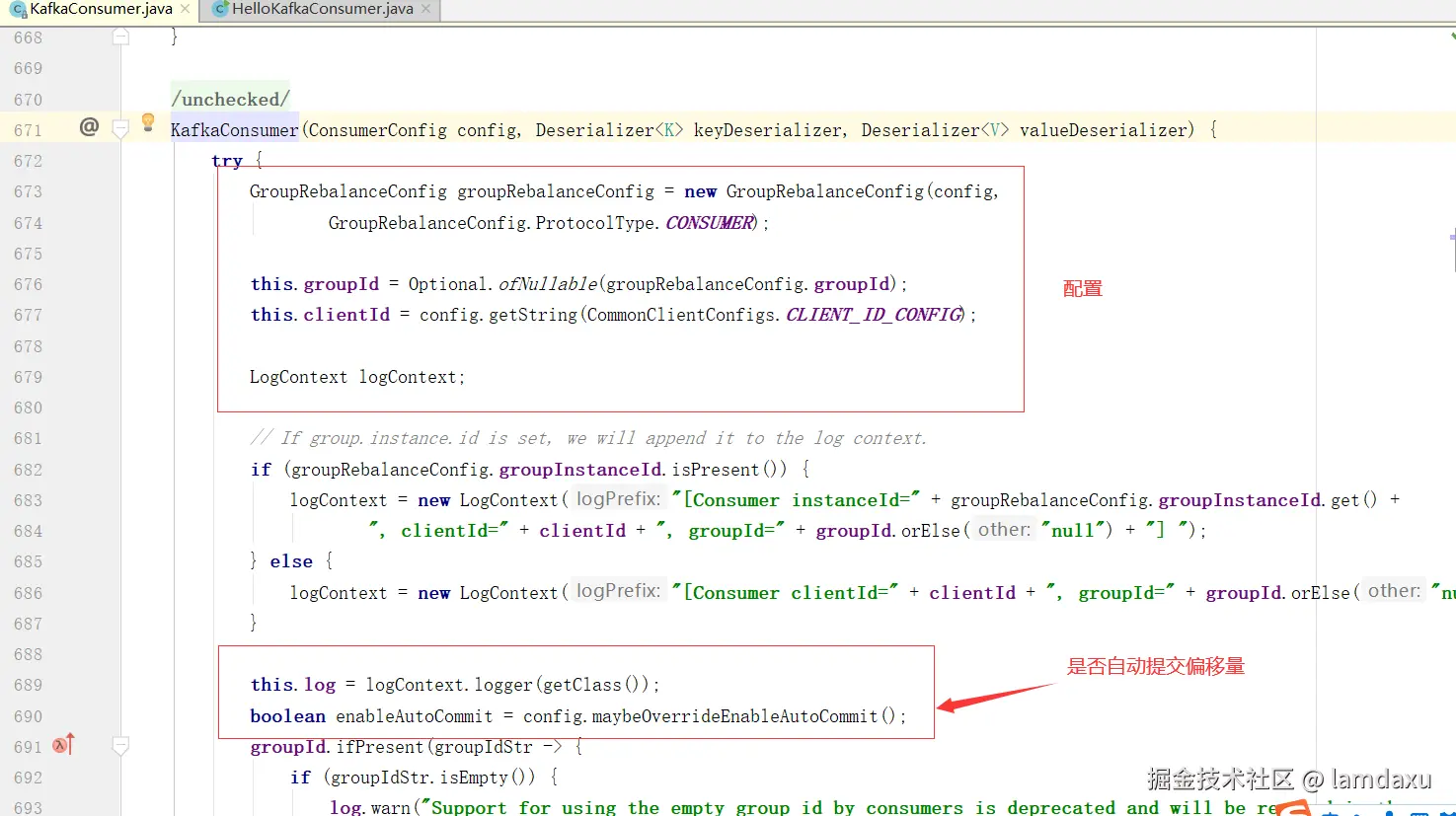Click line number 688 in the gutter

28,654
